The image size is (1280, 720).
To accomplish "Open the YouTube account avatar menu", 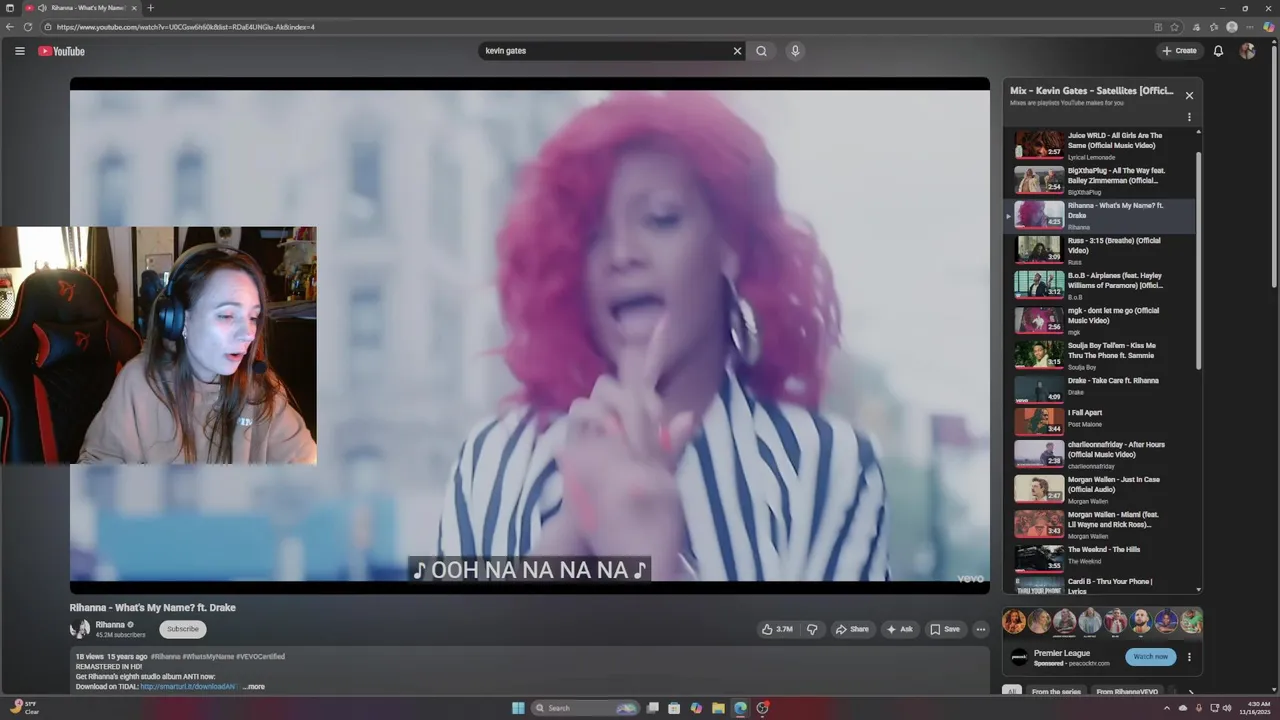I will click(1247, 51).
